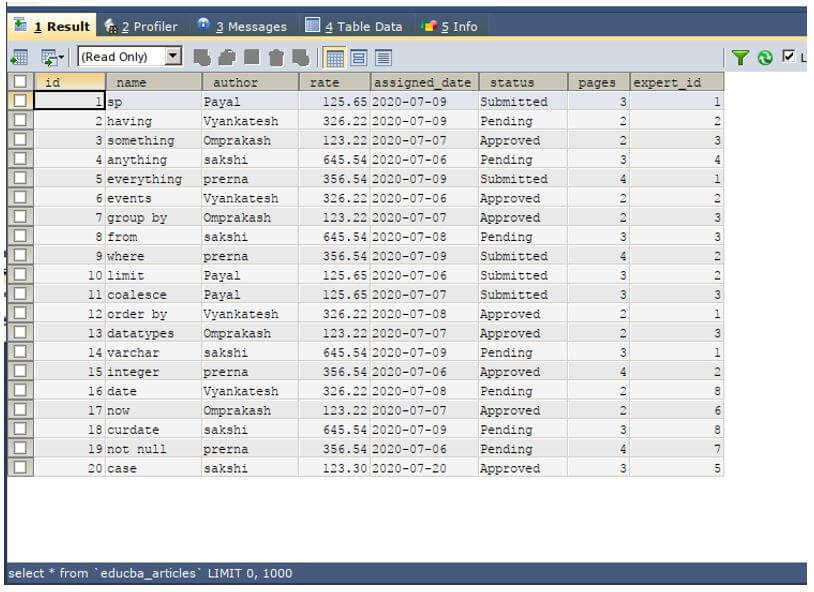Open the 4 Table Data tab
814x592 pixels.
coord(354,25)
